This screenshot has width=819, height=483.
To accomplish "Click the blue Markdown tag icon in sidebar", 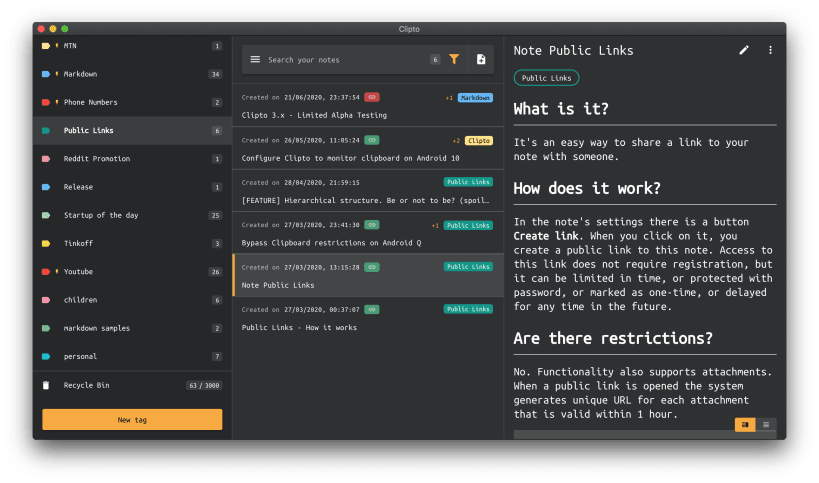I will point(46,74).
